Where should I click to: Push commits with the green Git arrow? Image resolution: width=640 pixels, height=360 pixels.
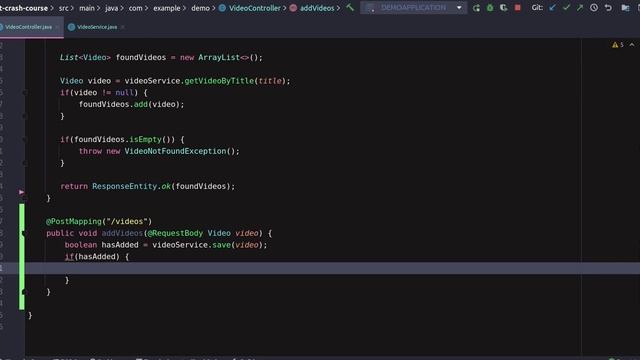[580, 8]
